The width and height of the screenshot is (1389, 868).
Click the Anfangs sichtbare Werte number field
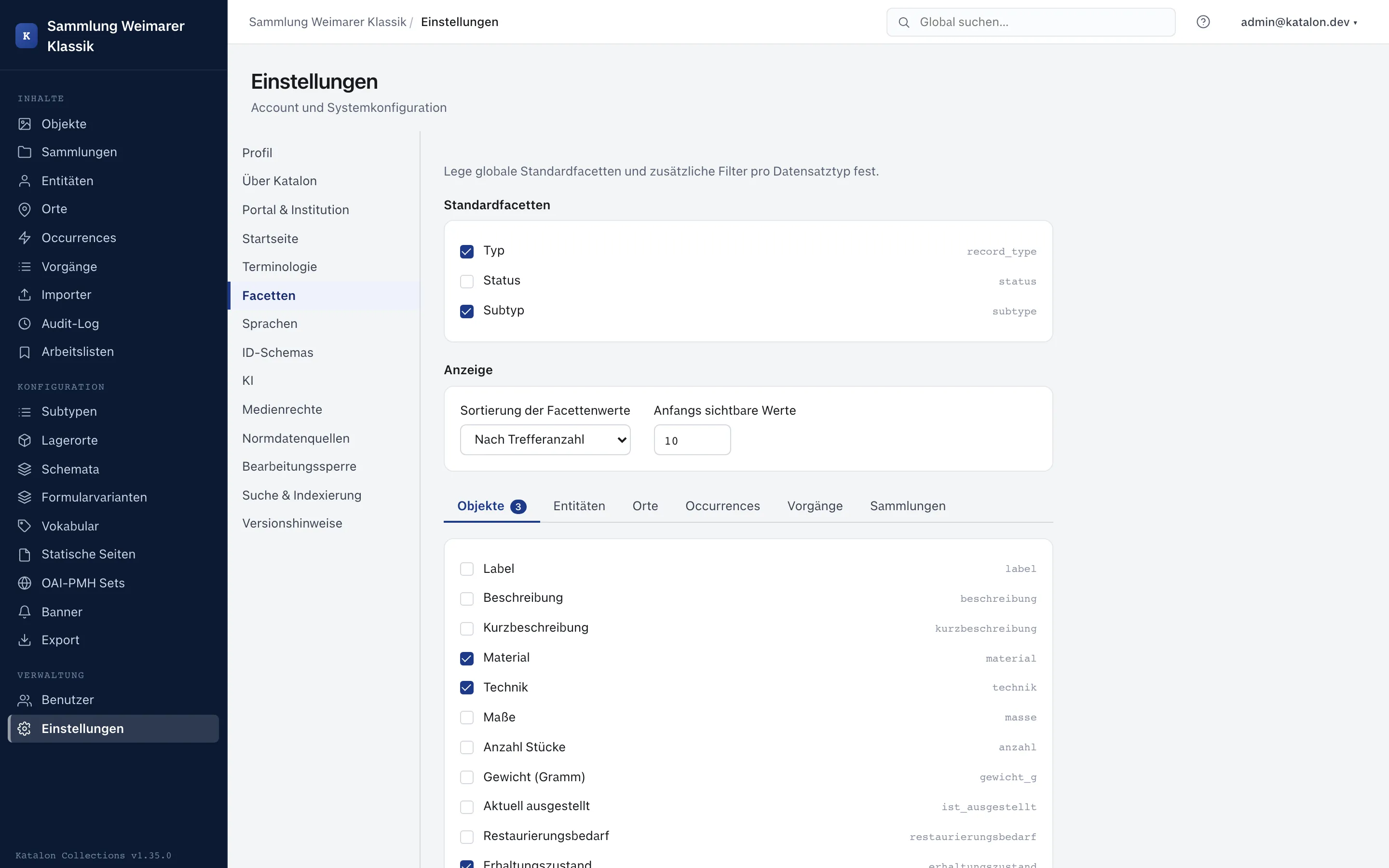[x=692, y=440]
